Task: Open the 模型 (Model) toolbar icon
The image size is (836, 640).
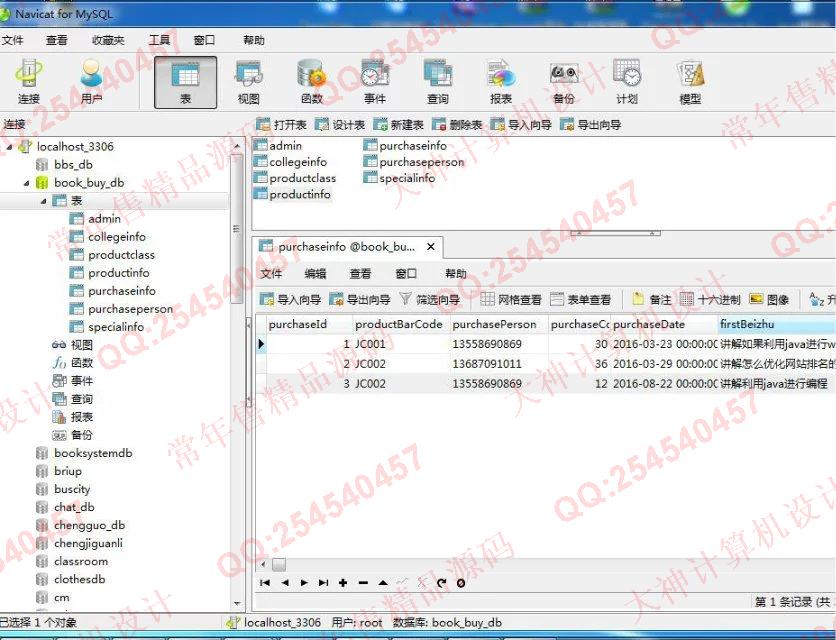Action: tap(690, 82)
